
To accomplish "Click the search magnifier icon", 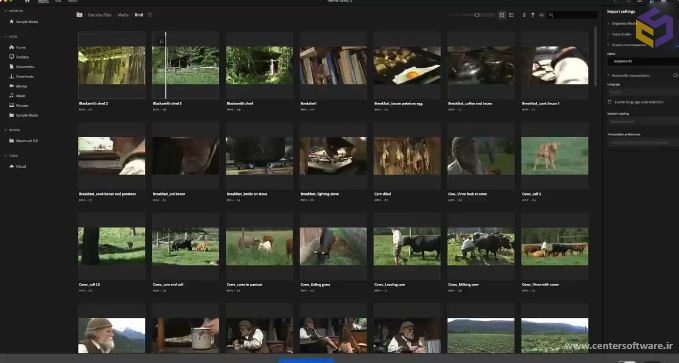I will (551, 15).
